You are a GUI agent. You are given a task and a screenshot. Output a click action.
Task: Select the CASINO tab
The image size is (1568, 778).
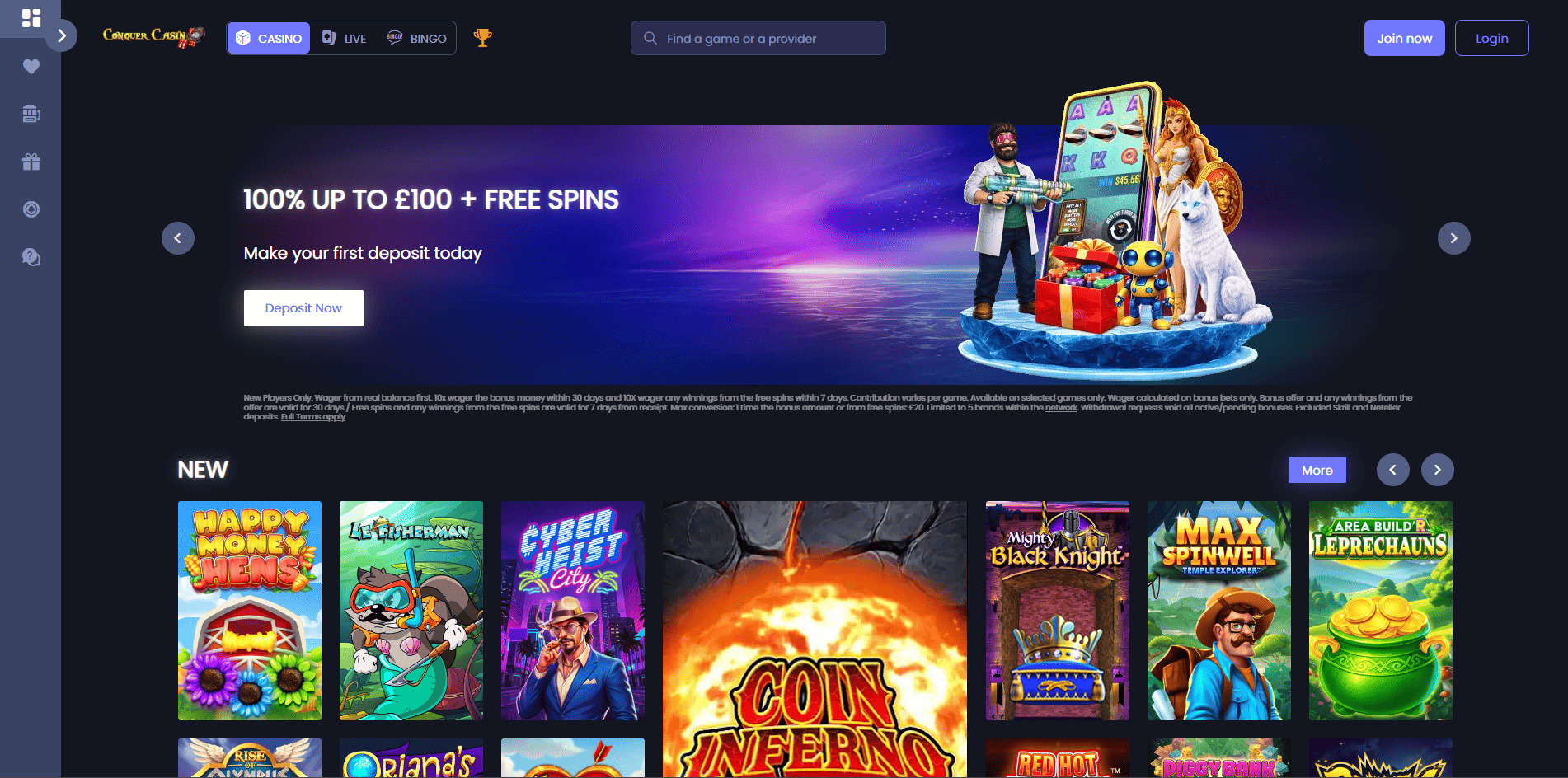point(269,38)
